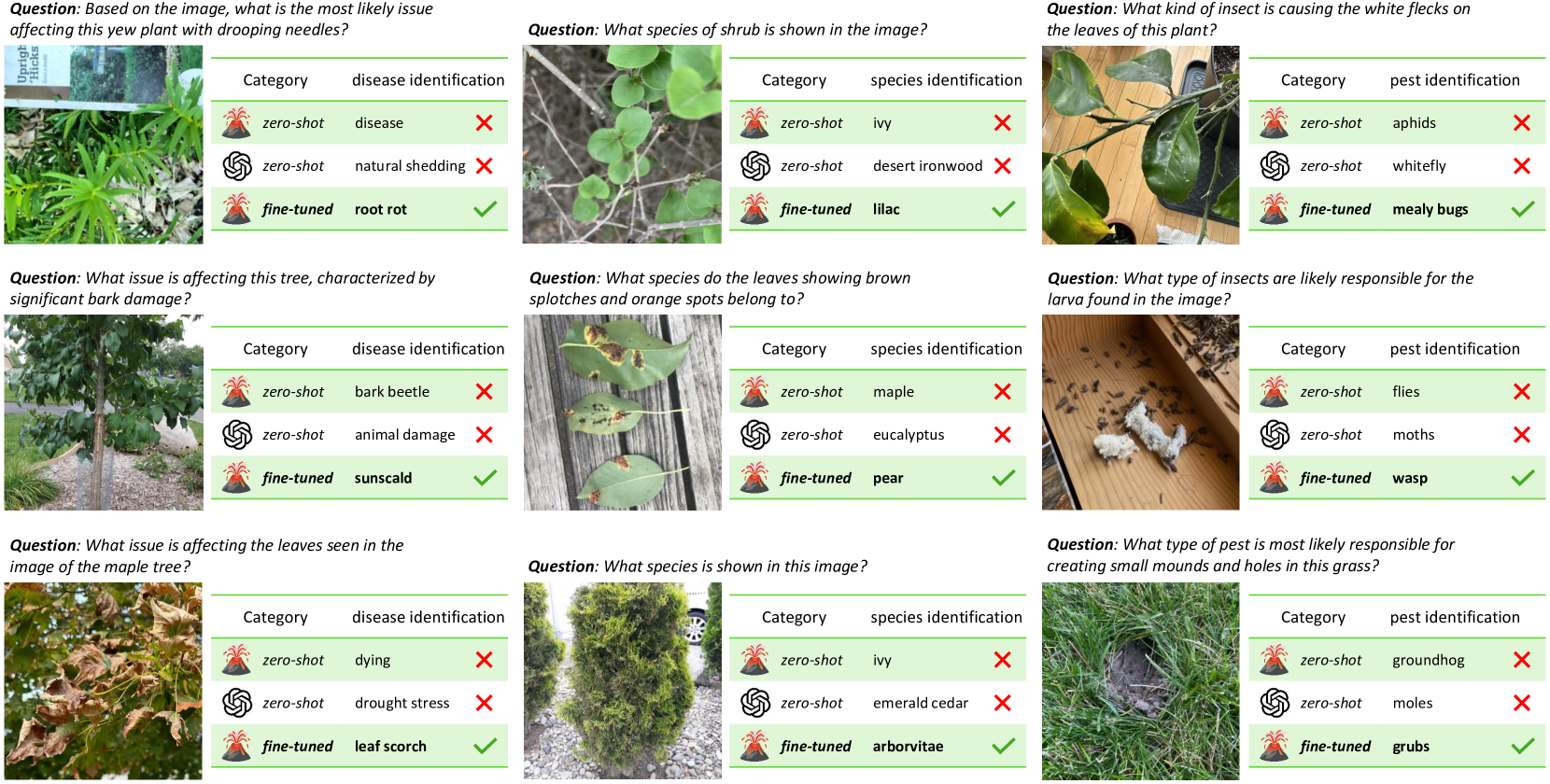The height and width of the screenshot is (784, 1550).
Task: Open the pear leaves with brown splotches photo
Action: 623,413
